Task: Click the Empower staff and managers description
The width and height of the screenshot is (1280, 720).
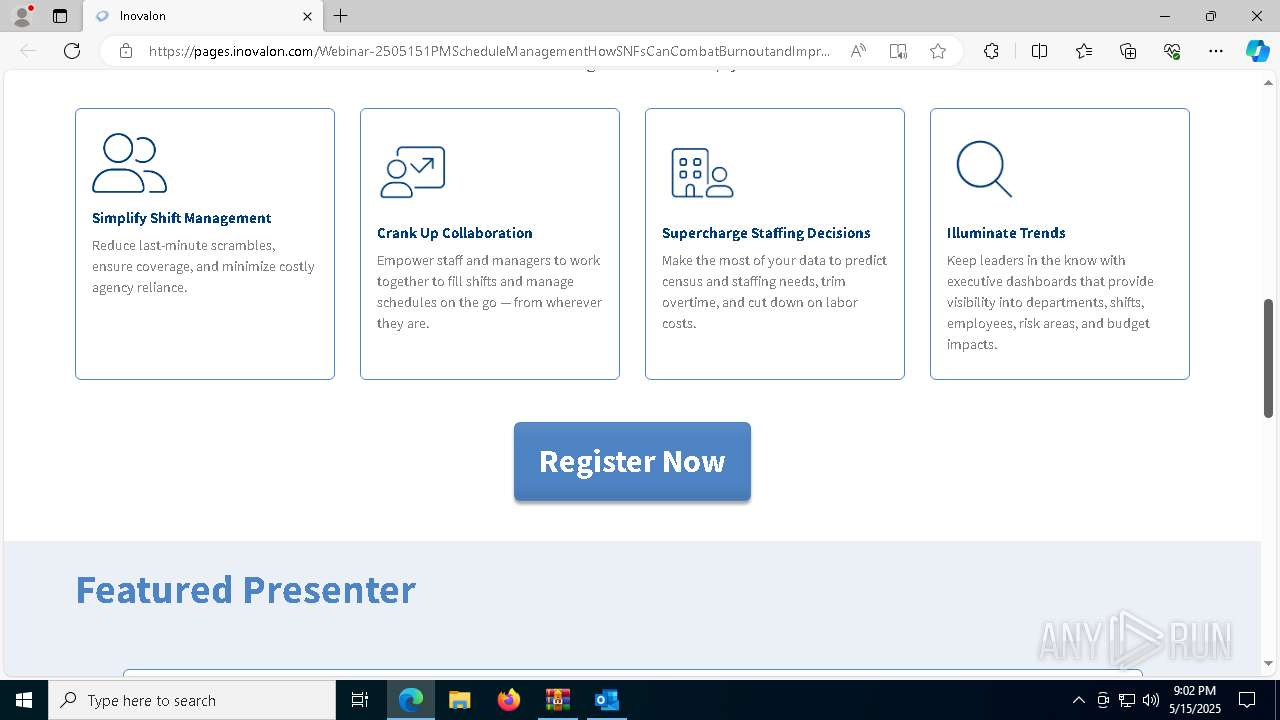Action: [x=490, y=292]
